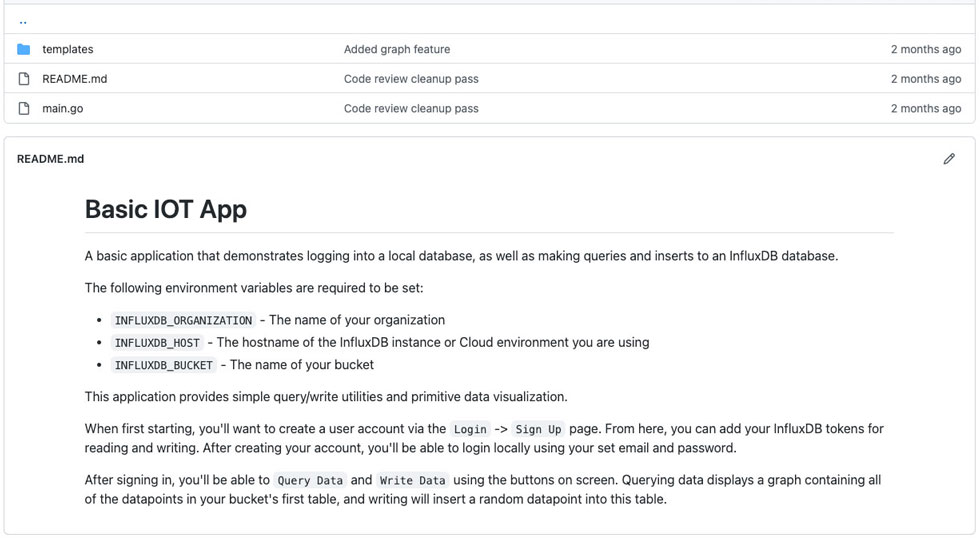Open the parent directory '..' link

coord(23,22)
